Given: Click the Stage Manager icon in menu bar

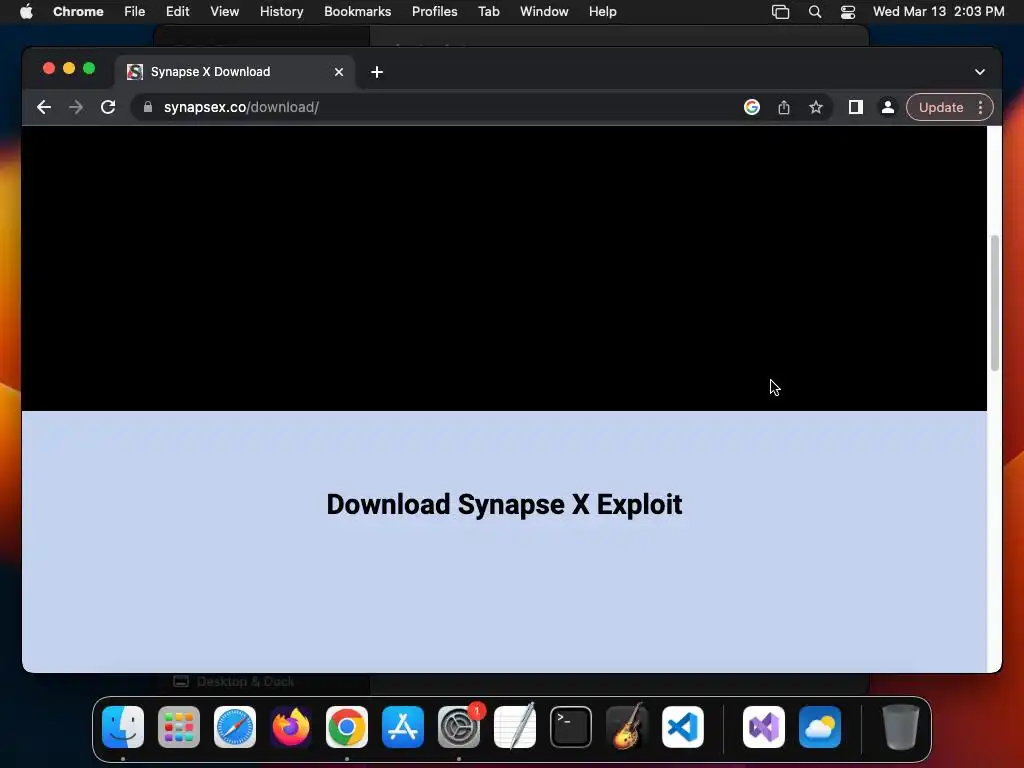Looking at the screenshot, I should 780,12.
